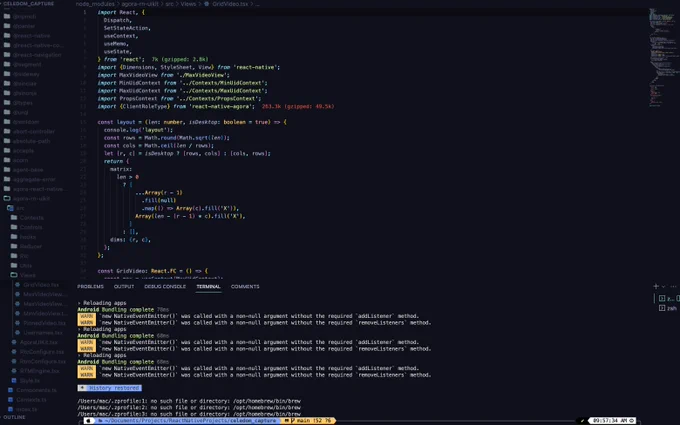Open PinnedVideo.tsx in the explorer
The height and width of the screenshot is (425, 680).
[44, 323]
